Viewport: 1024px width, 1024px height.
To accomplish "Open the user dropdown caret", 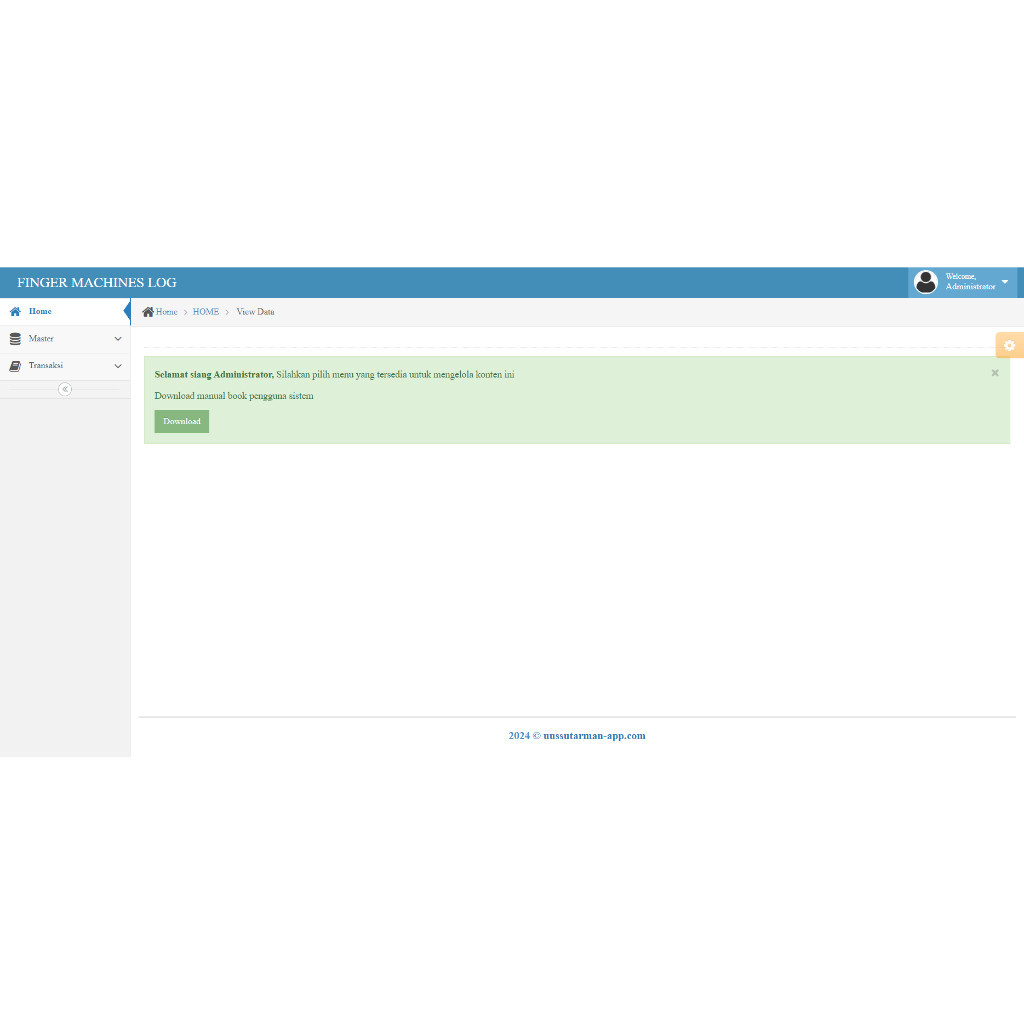I will click(x=1005, y=282).
